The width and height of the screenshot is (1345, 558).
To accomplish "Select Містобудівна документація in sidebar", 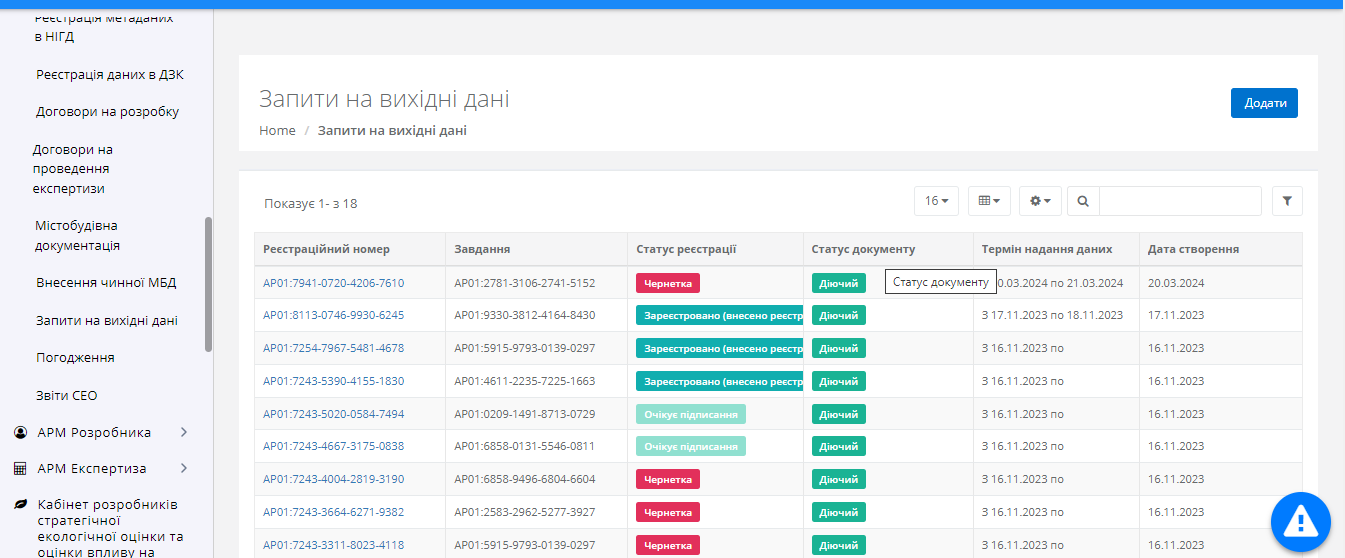I will click(x=78, y=235).
